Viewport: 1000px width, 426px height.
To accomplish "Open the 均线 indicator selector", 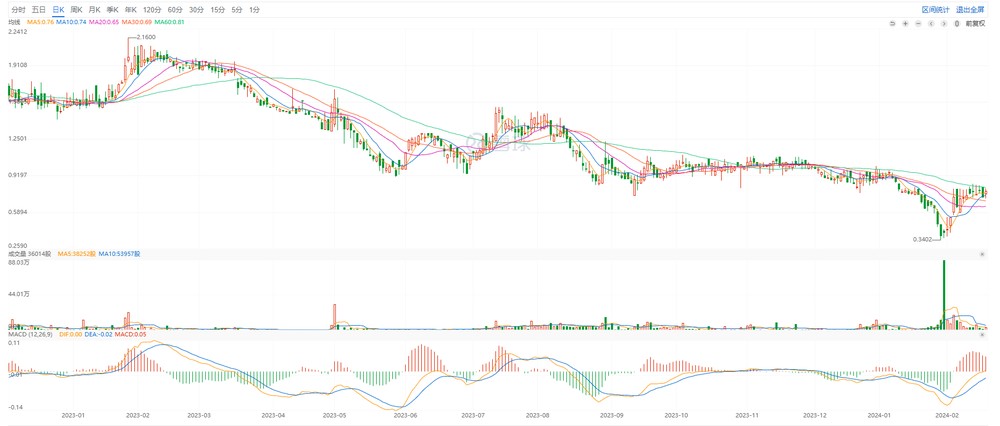I will click(14, 20).
